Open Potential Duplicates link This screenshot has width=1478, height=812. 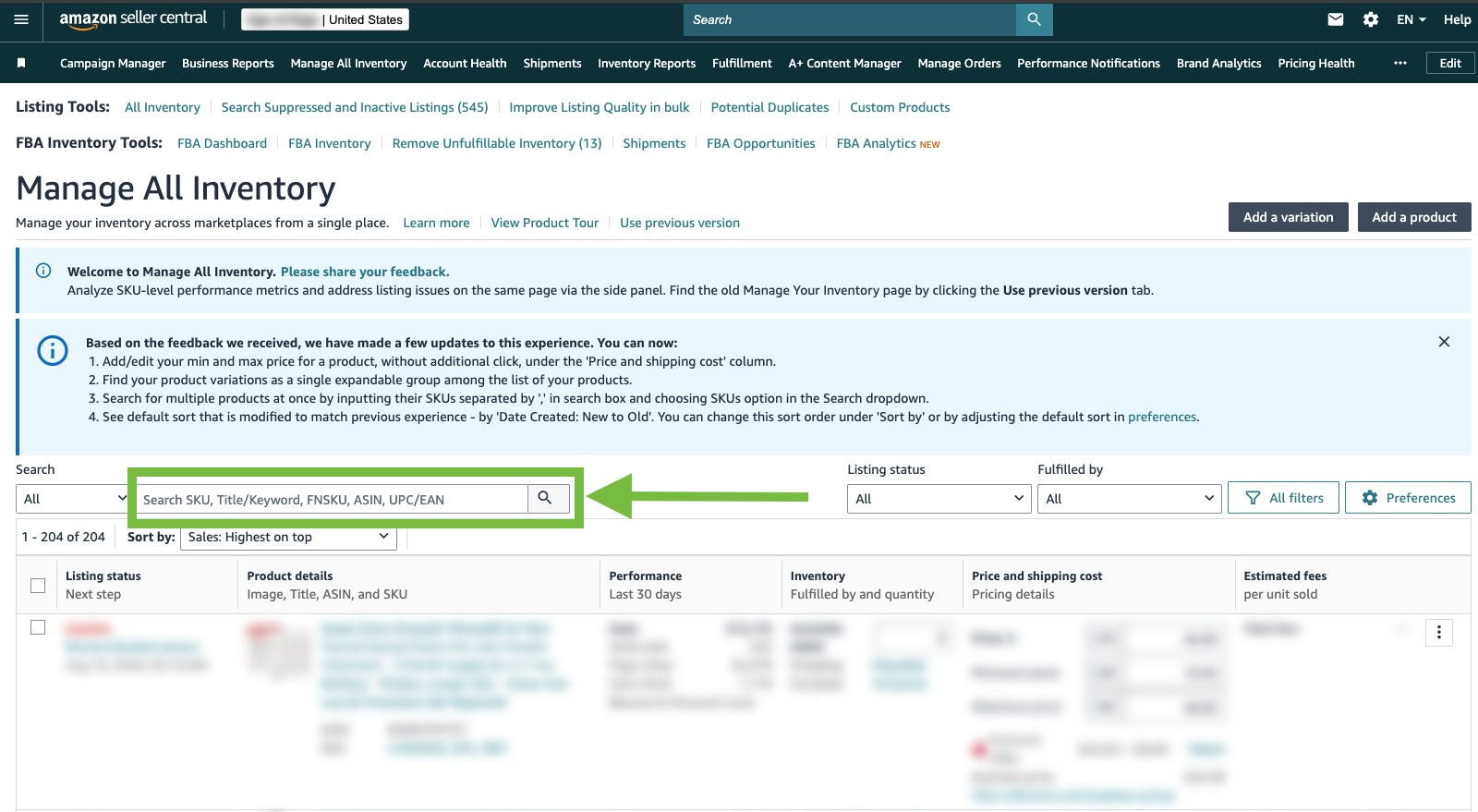point(769,107)
